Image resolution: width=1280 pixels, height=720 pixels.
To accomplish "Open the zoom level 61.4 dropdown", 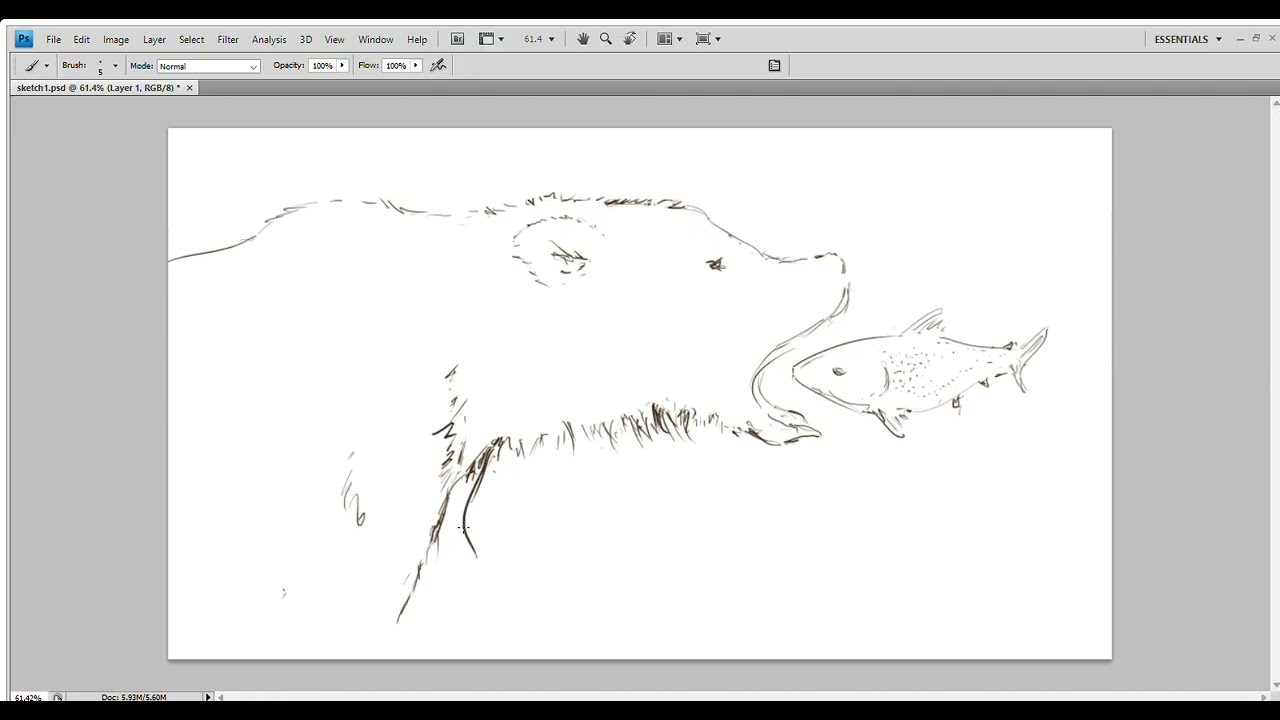I will 551,39.
